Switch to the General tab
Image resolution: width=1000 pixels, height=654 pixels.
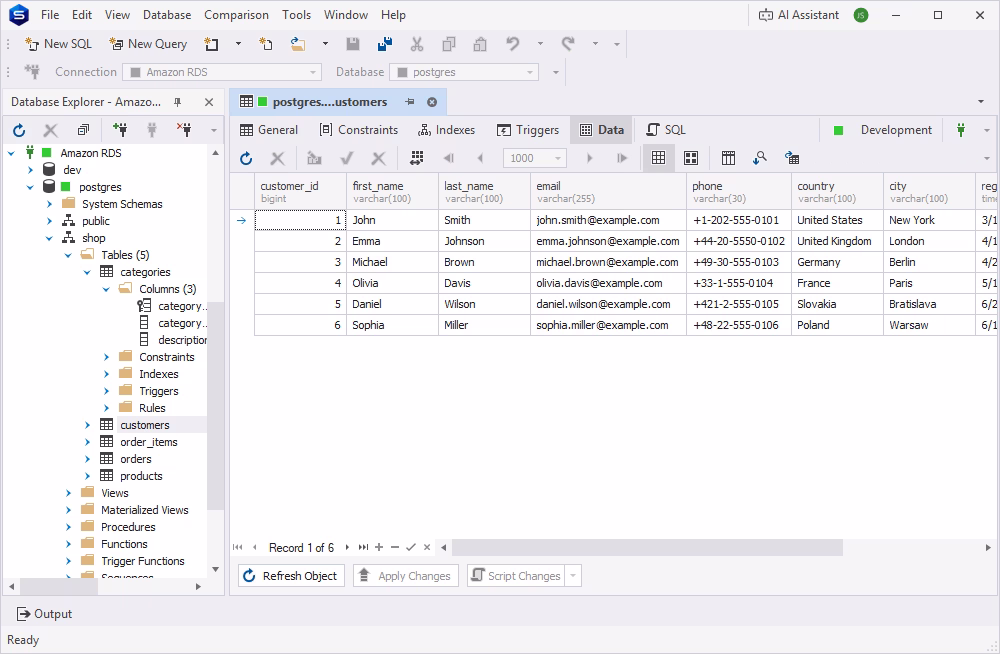tap(268, 130)
